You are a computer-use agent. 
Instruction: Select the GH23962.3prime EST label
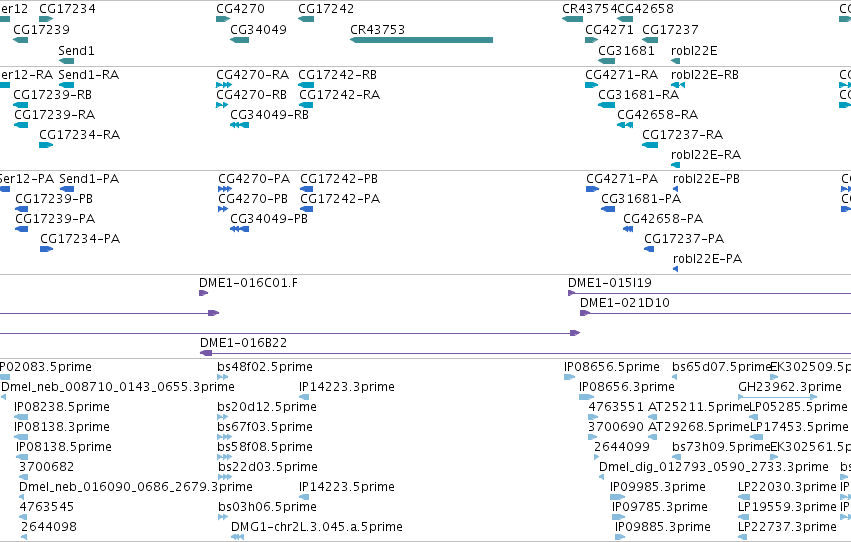[x=790, y=387]
